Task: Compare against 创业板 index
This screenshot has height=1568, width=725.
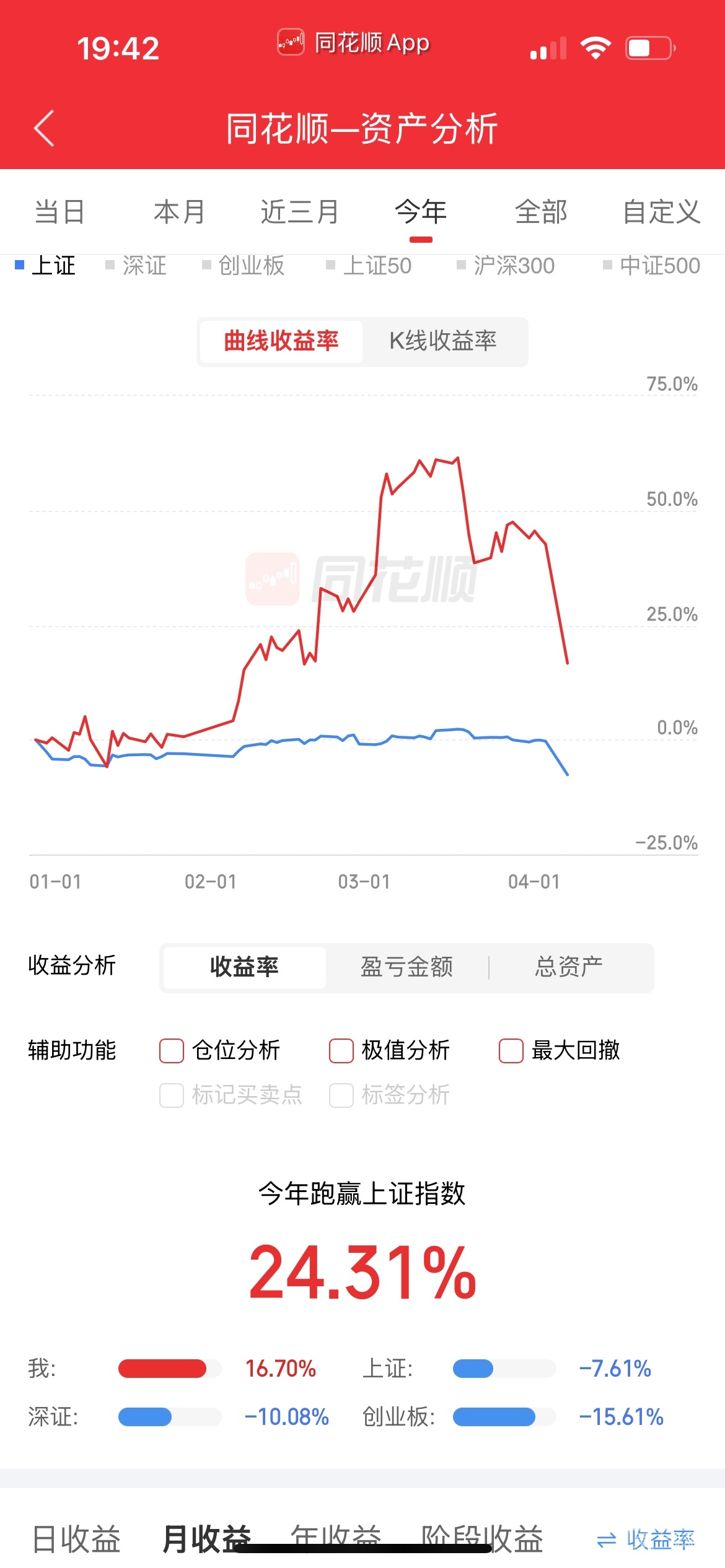Action: 244,266
